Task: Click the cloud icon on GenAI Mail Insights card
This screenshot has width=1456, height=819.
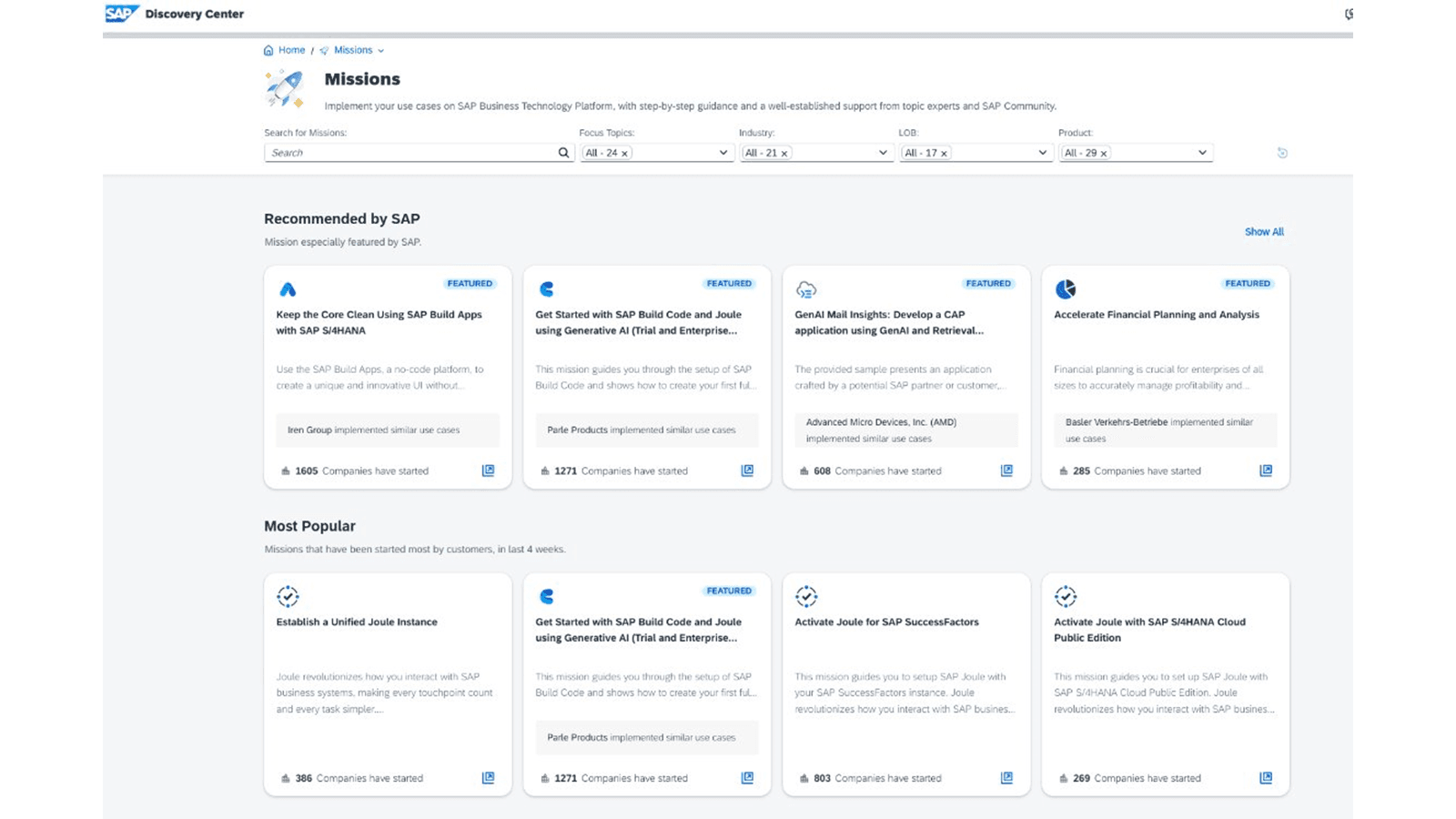Action: pos(806,289)
